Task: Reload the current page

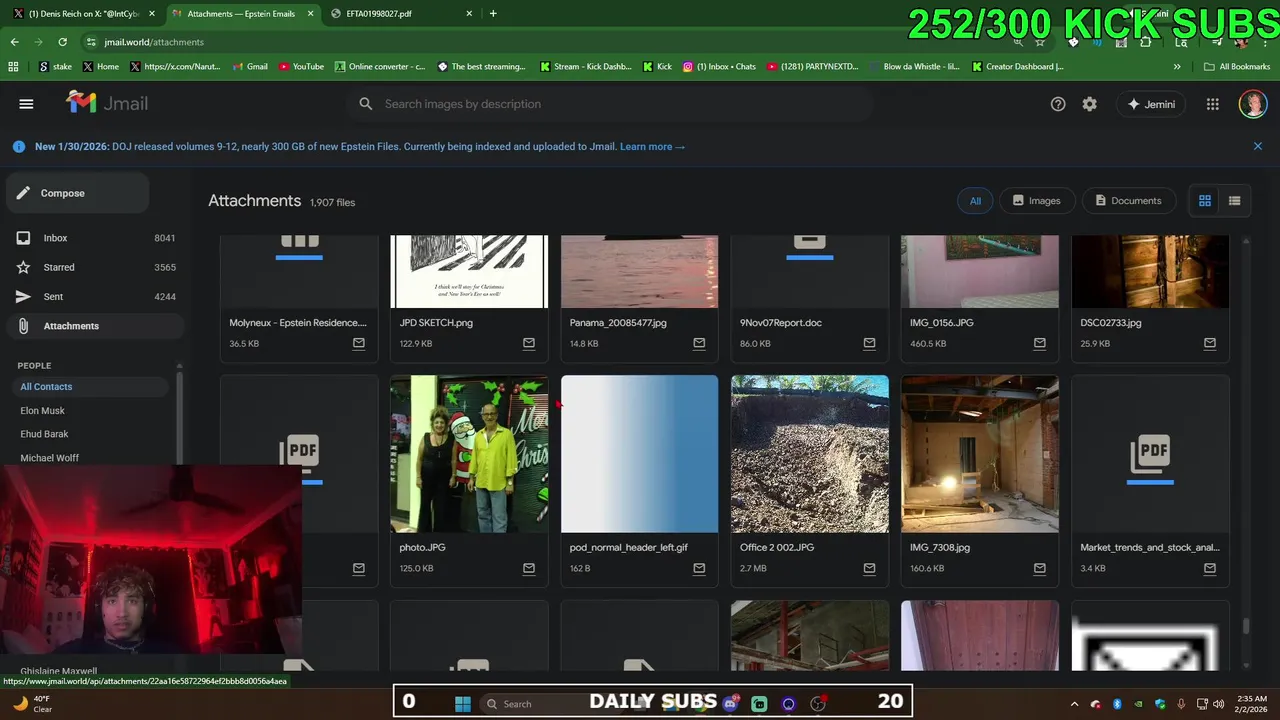Action: tap(62, 42)
